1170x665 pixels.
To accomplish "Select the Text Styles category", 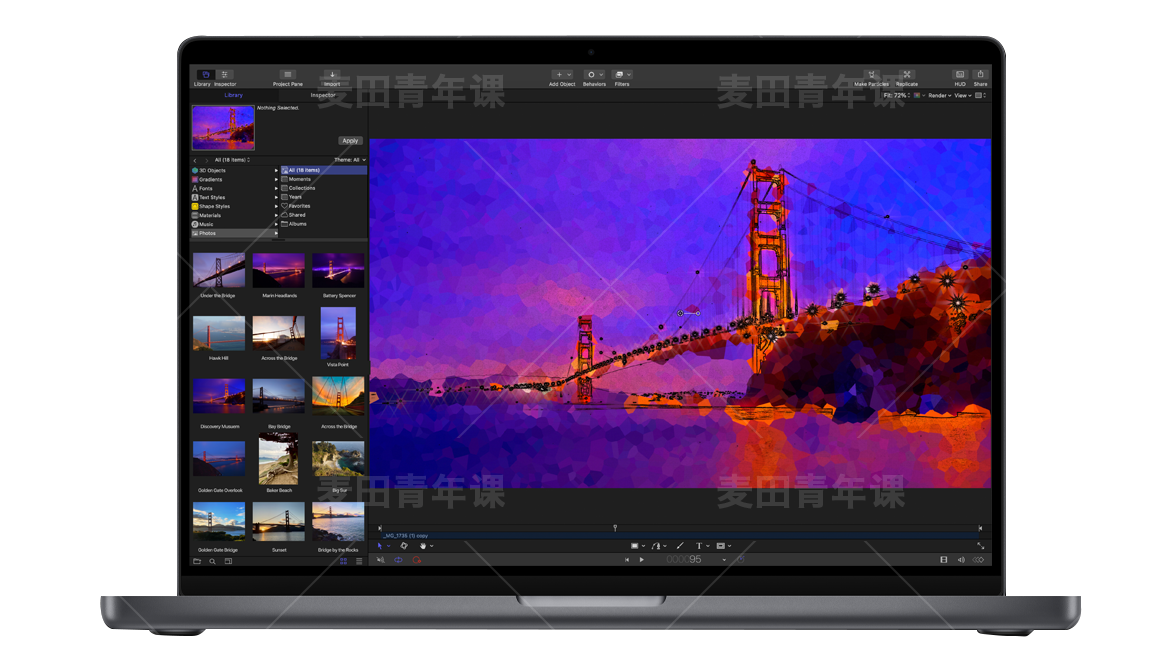I will point(234,197).
